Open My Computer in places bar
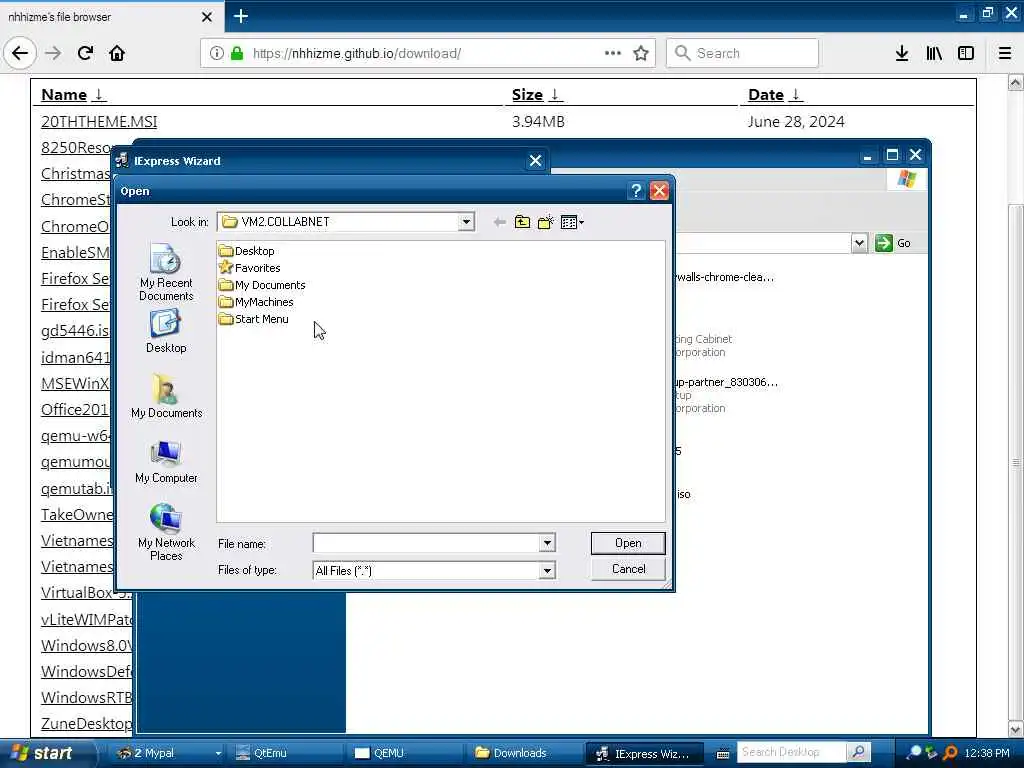This screenshot has height=768, width=1024. (166, 462)
